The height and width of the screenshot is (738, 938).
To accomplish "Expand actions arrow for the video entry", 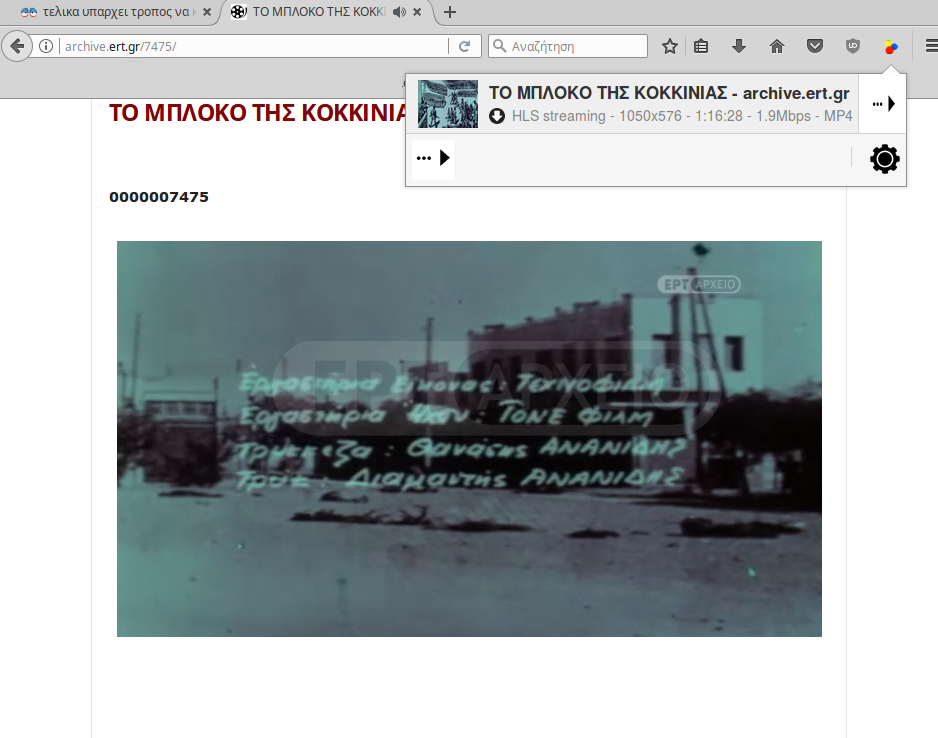I will [x=883, y=104].
